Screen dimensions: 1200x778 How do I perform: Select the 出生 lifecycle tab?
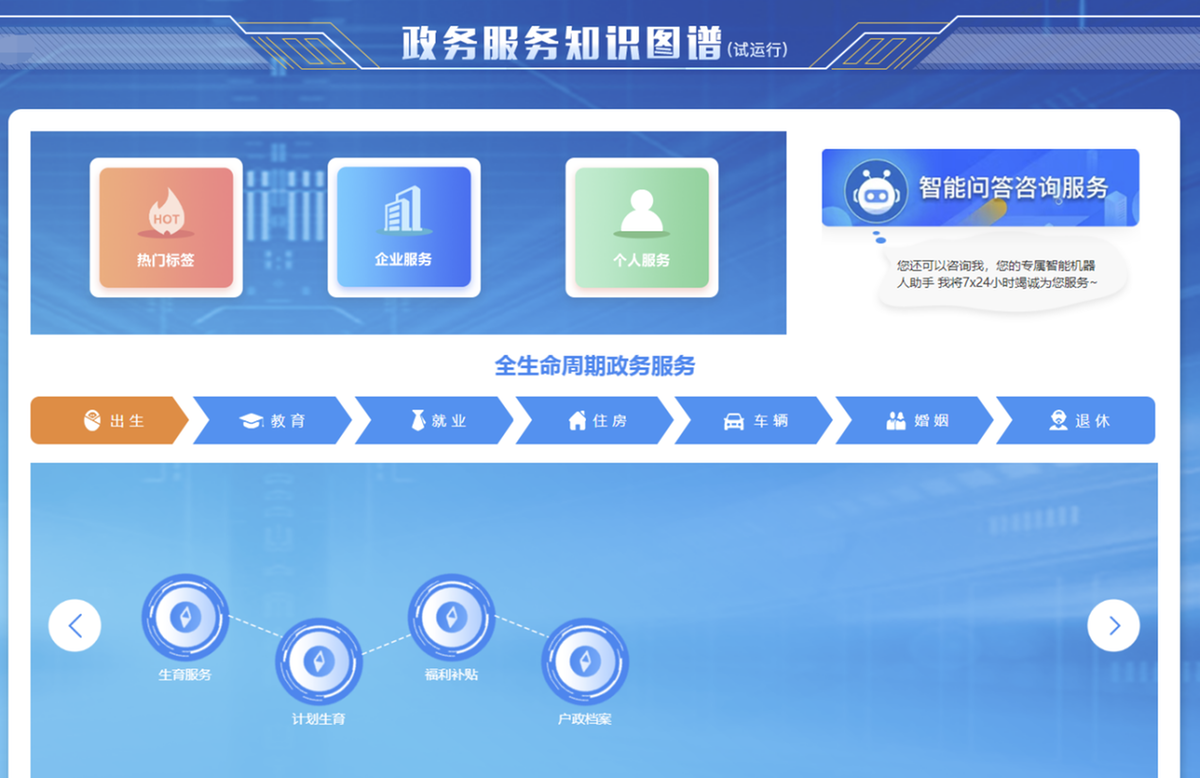(x=110, y=421)
